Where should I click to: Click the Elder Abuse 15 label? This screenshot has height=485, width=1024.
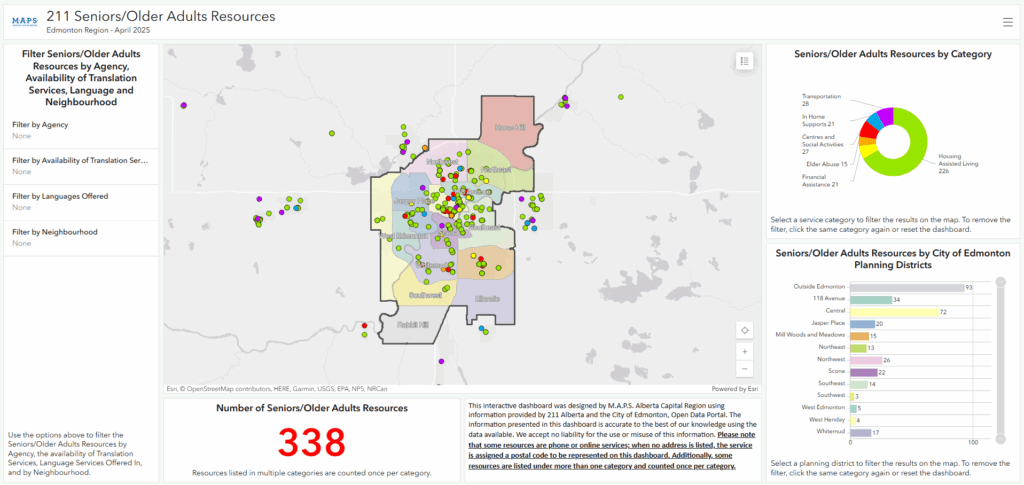827,164
